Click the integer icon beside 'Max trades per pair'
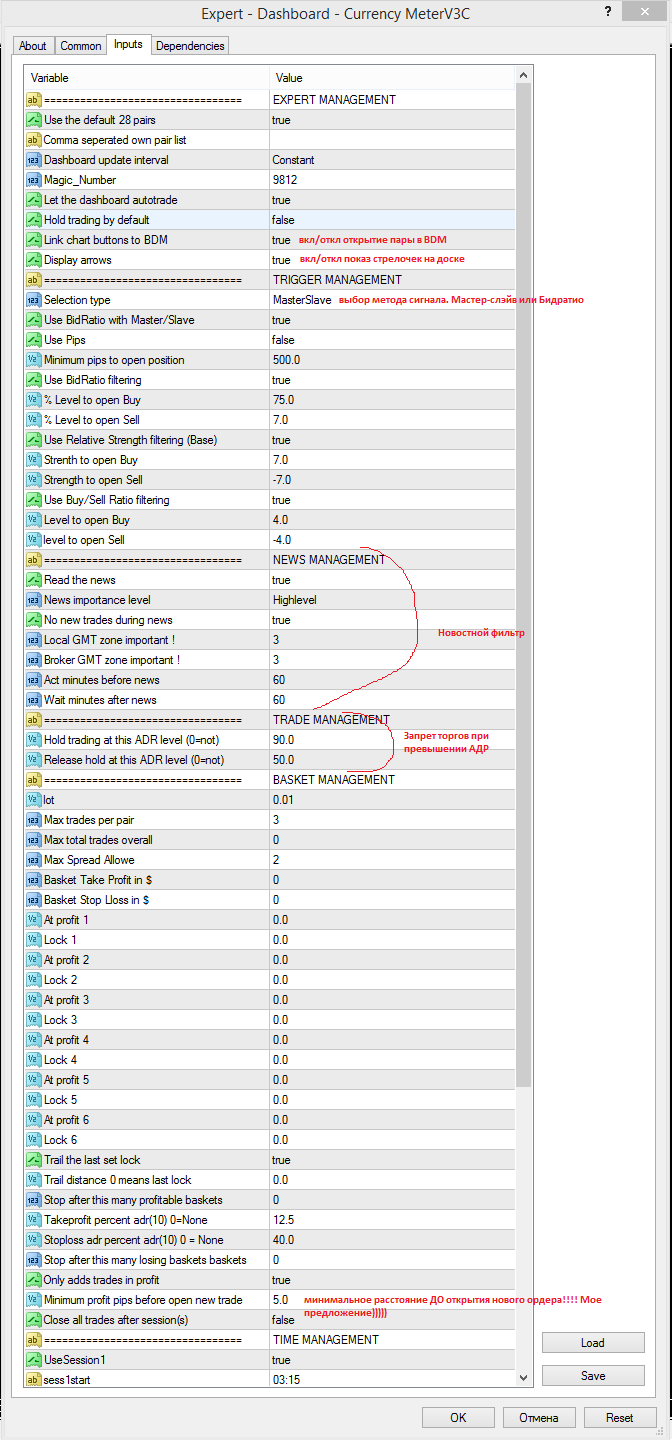Image resolution: width=672 pixels, height=1440 pixels. click(x=33, y=820)
